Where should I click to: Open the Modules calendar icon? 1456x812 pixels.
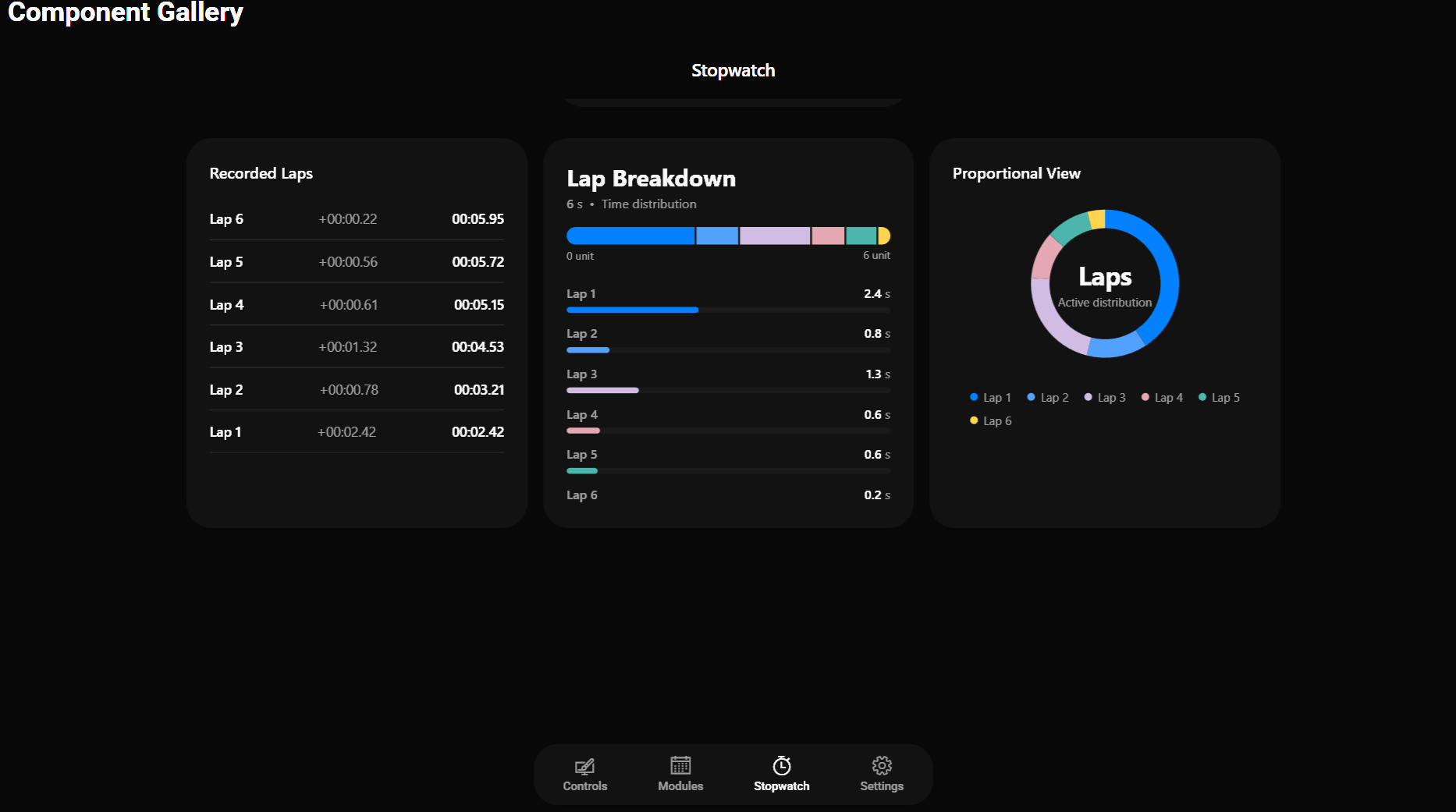point(680,765)
